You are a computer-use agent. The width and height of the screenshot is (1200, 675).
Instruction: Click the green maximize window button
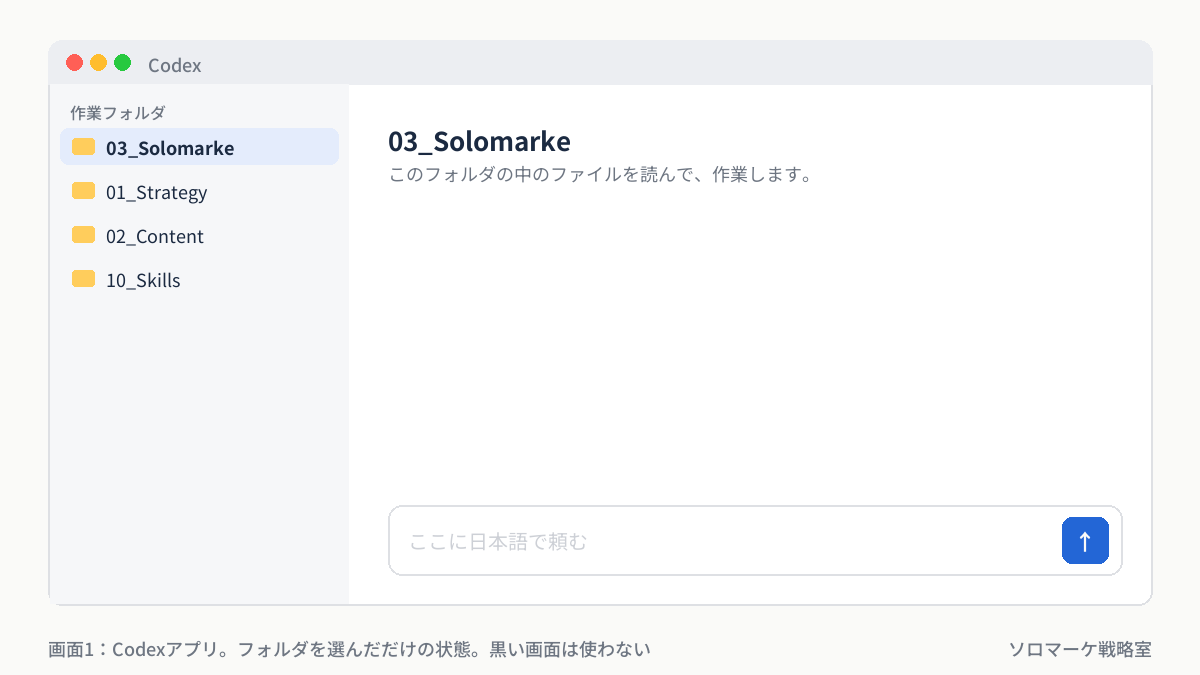pos(122,63)
